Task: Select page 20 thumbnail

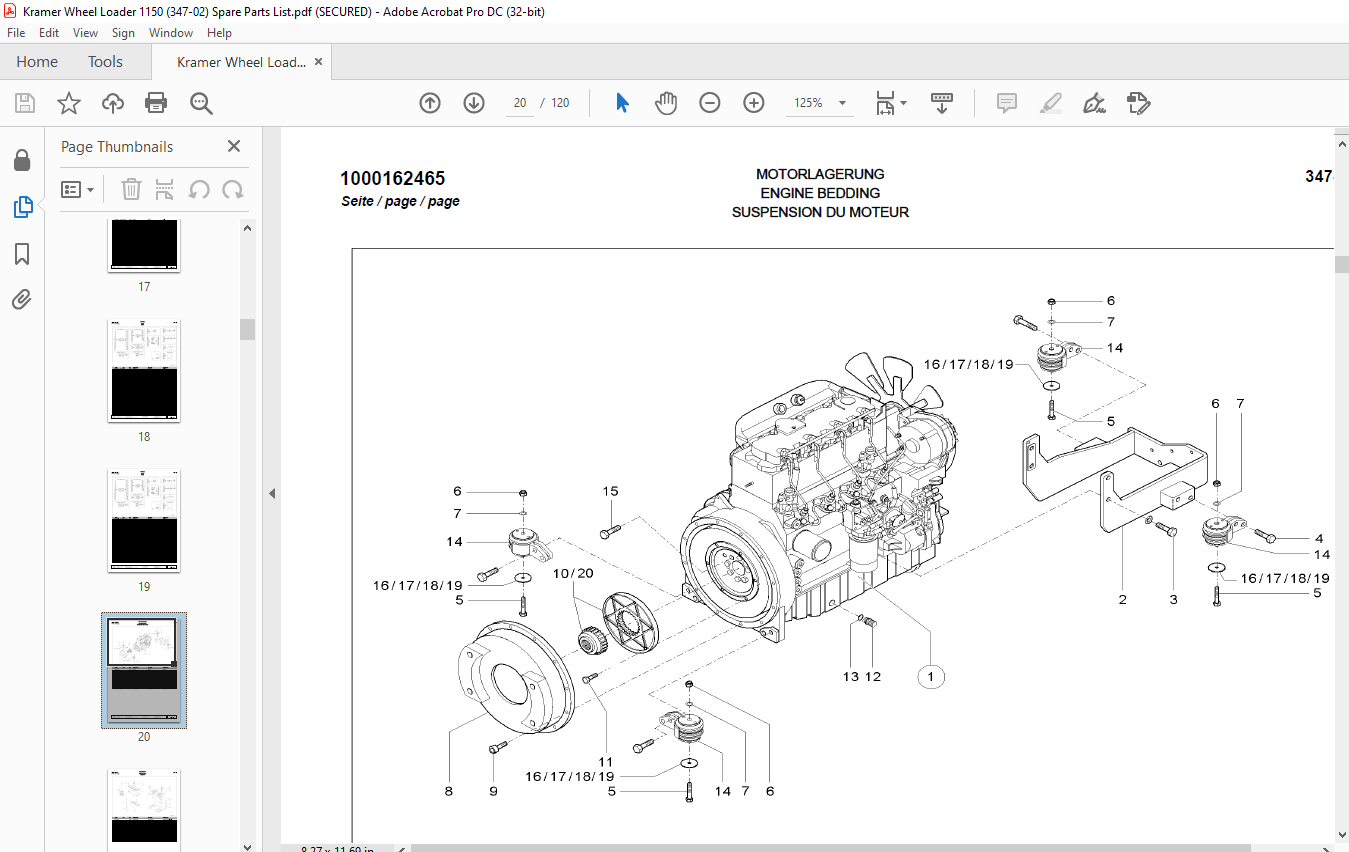Action: click(x=144, y=670)
